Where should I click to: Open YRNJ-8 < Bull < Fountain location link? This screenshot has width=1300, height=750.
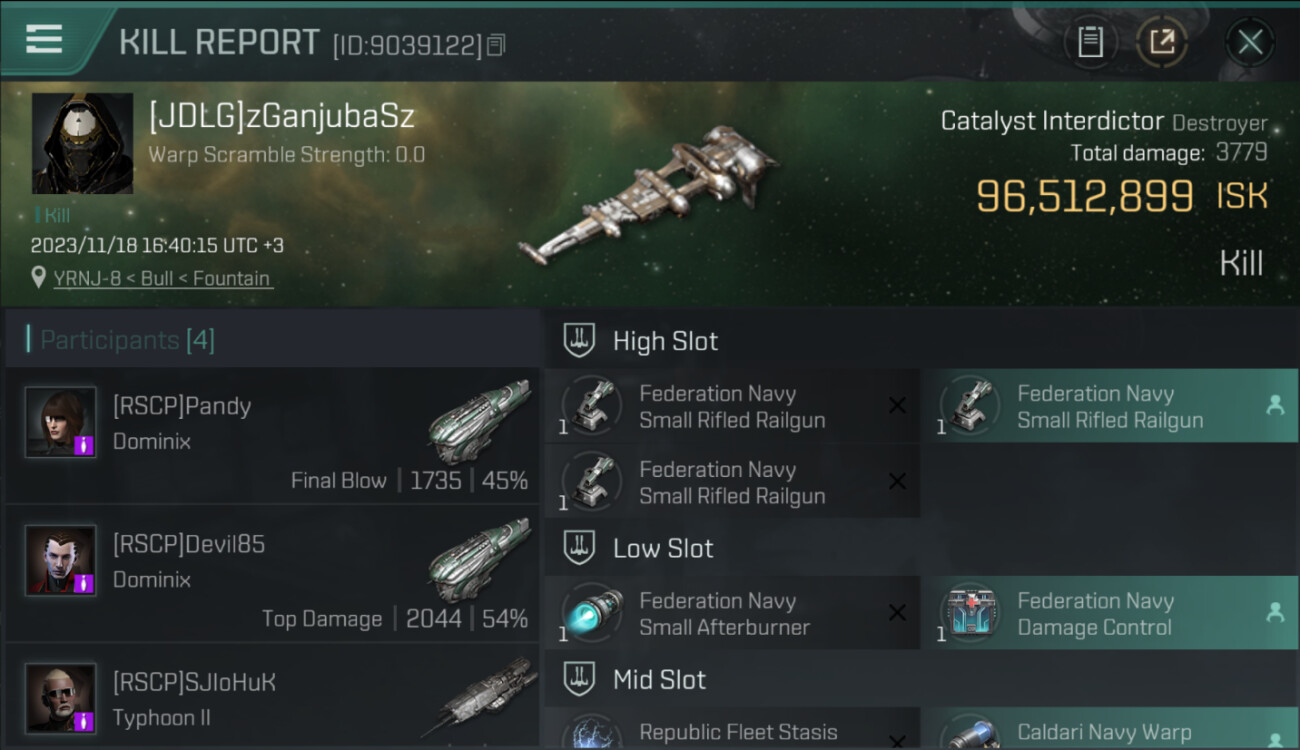coord(162,279)
